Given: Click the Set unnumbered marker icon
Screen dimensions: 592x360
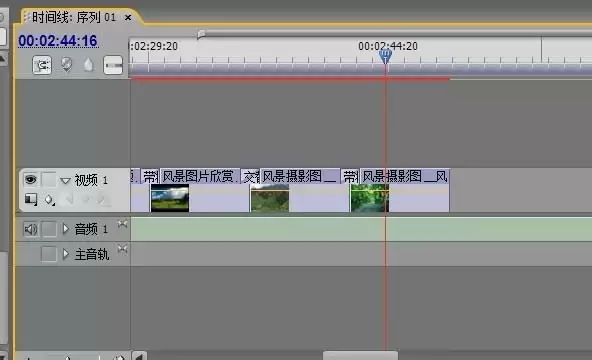Looking at the screenshot, I should (88, 65).
